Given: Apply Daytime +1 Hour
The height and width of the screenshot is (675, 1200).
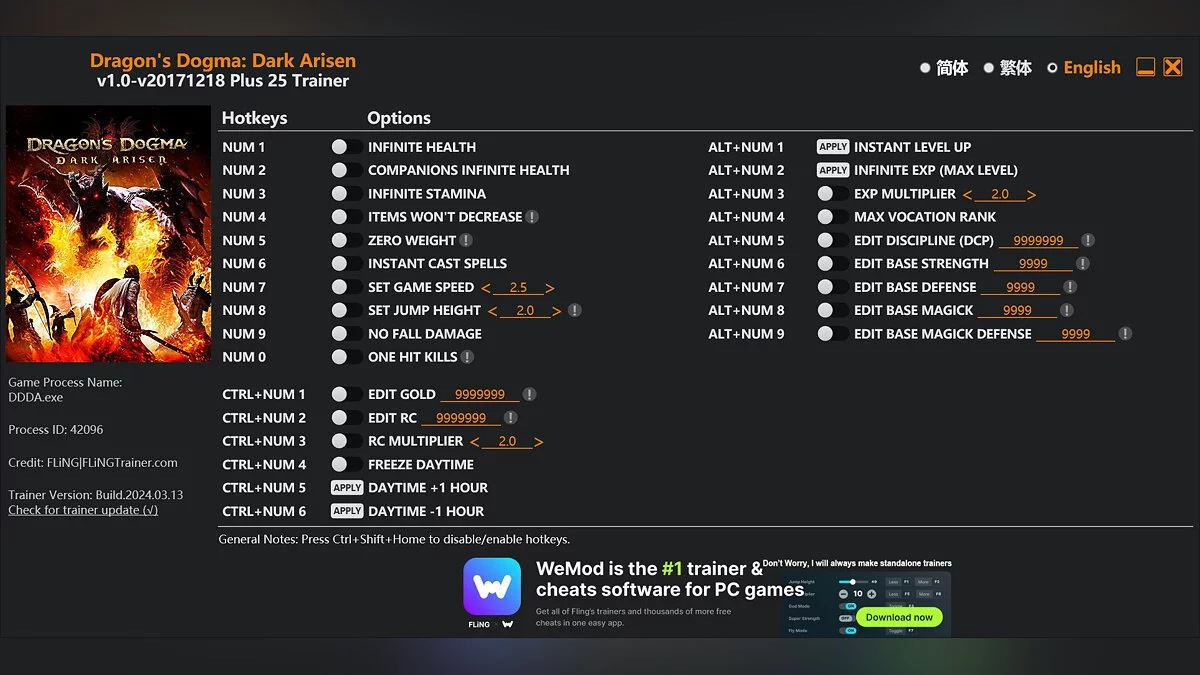Looking at the screenshot, I should pyautogui.click(x=347, y=488).
